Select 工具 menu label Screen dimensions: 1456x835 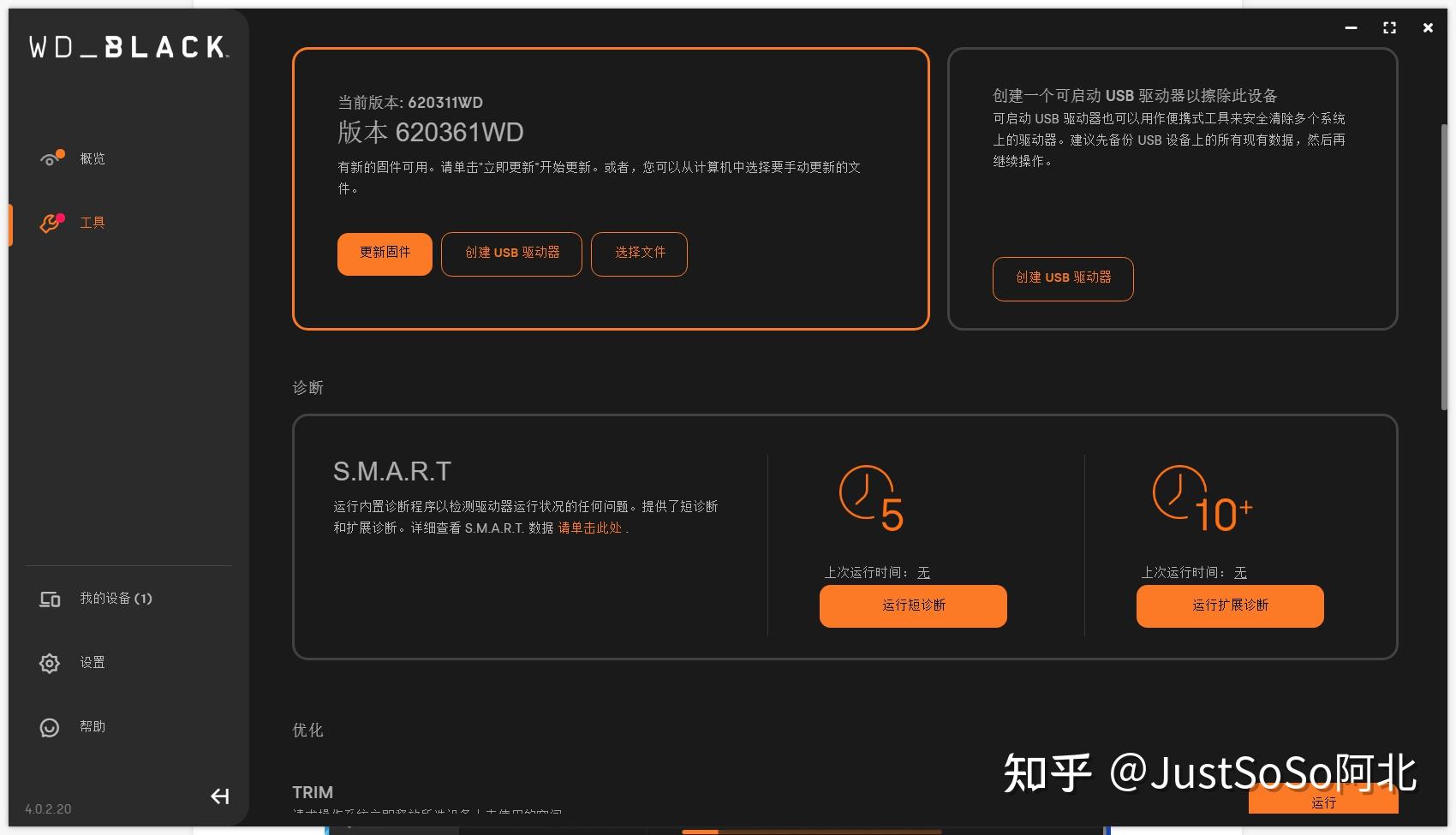point(92,223)
